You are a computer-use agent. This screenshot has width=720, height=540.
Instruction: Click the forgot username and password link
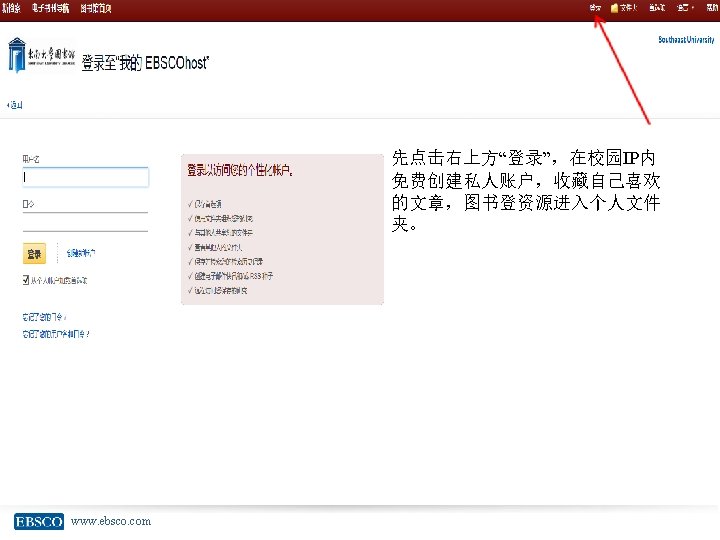tap(56, 334)
